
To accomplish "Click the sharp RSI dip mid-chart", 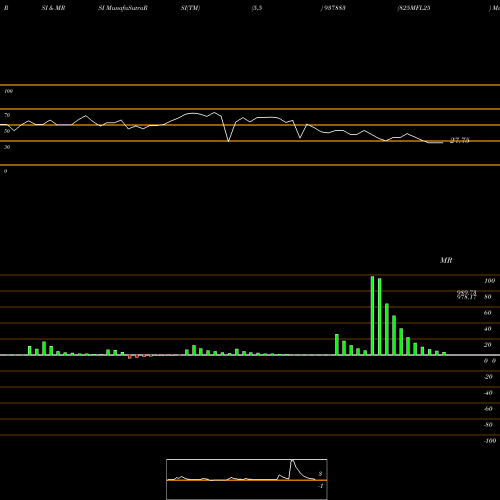I will tap(228, 141).
